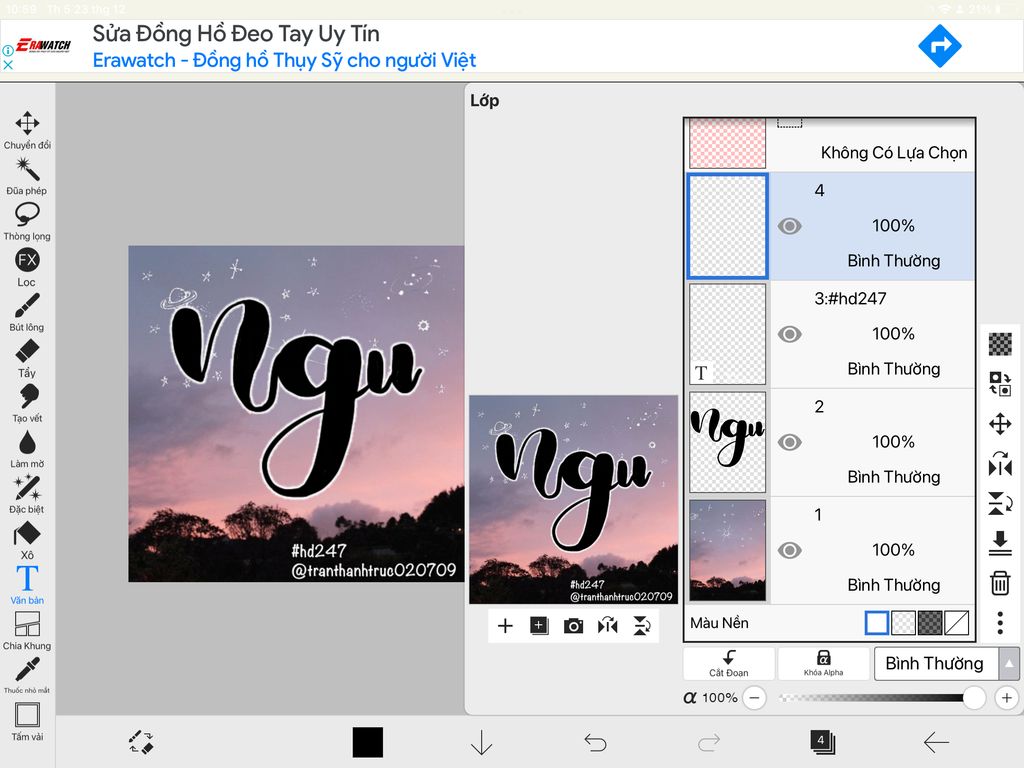Redo the last action

tap(709, 743)
